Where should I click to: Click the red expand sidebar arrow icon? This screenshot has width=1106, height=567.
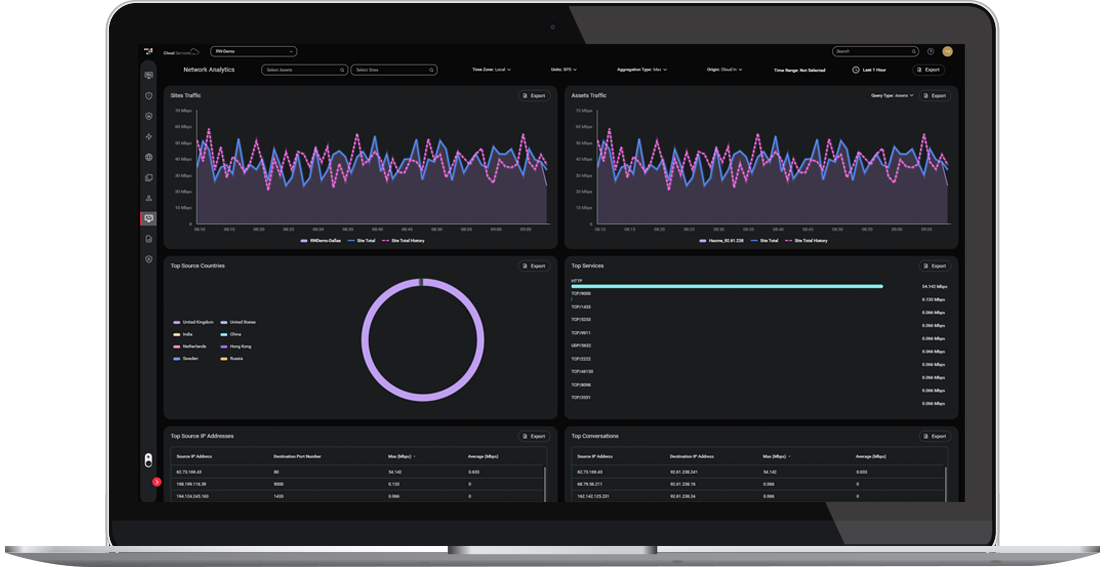coord(156,483)
